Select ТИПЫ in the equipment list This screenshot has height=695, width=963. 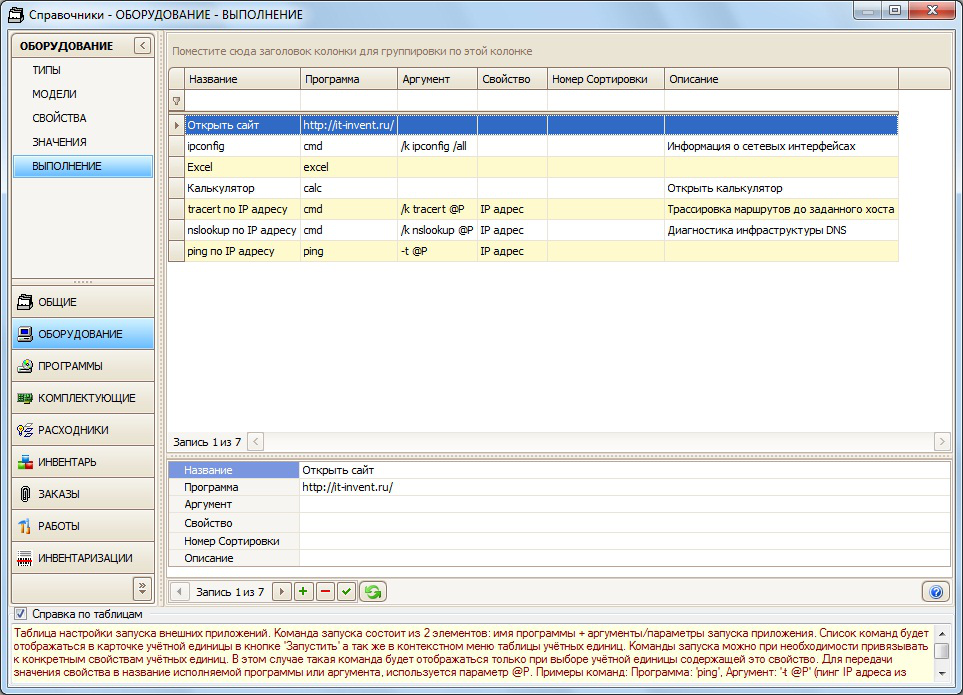46,70
